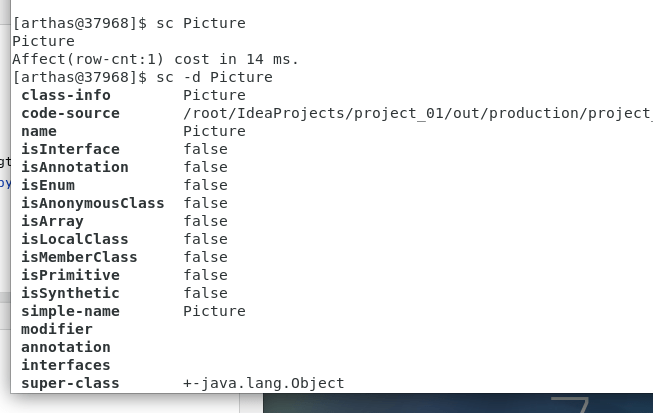653x413 pixels.
Task: Click the interfaces field label
Action: (x=66, y=365)
